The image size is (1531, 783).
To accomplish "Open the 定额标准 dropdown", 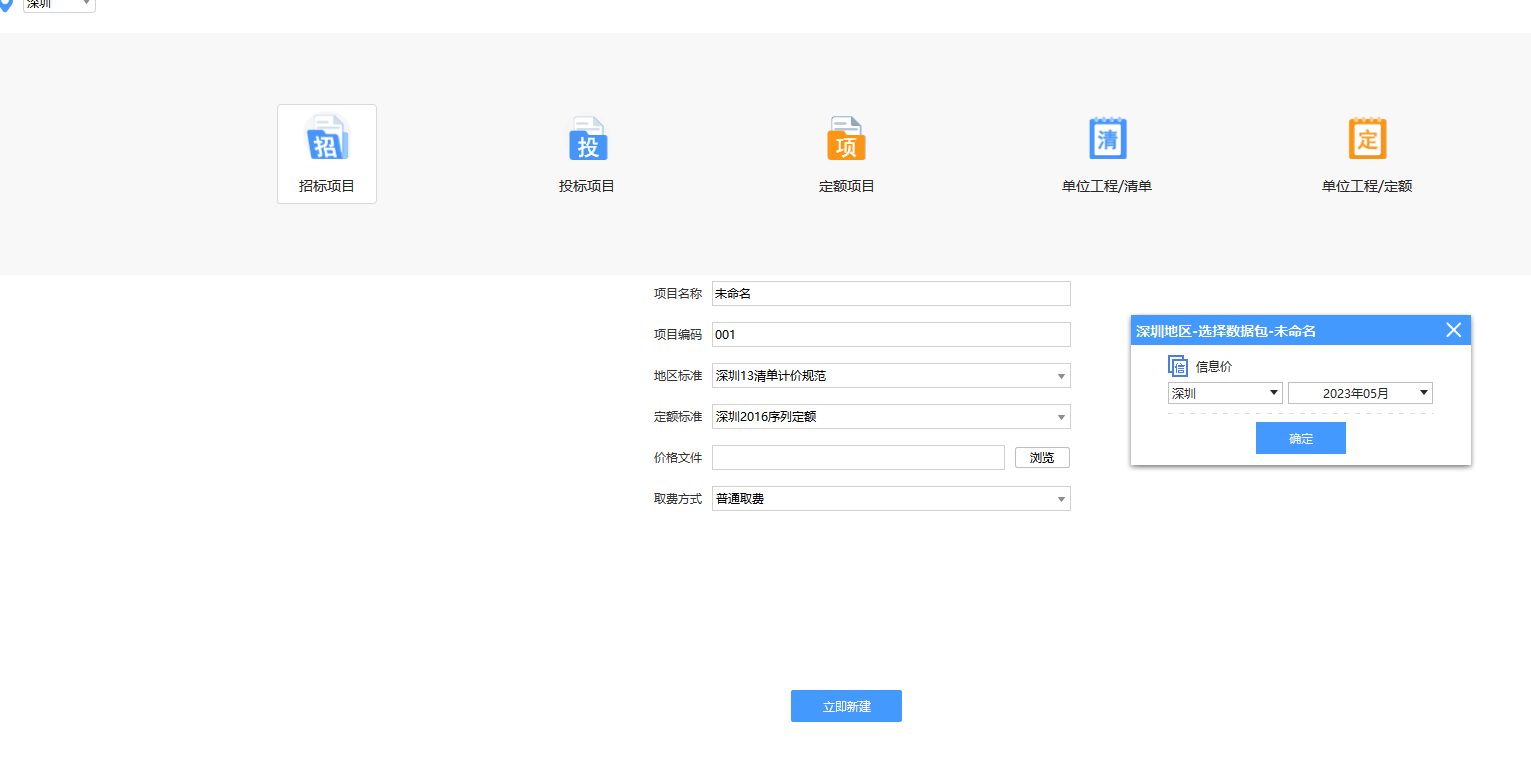I will (x=891, y=416).
